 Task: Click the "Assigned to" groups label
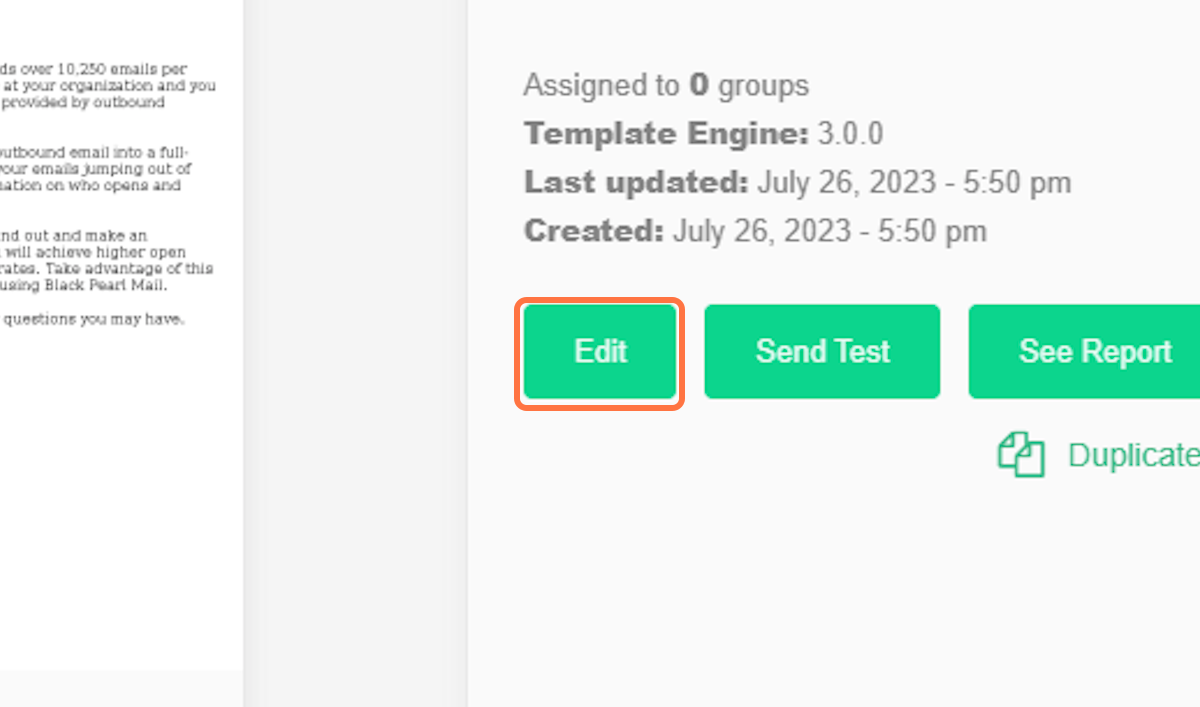point(601,85)
